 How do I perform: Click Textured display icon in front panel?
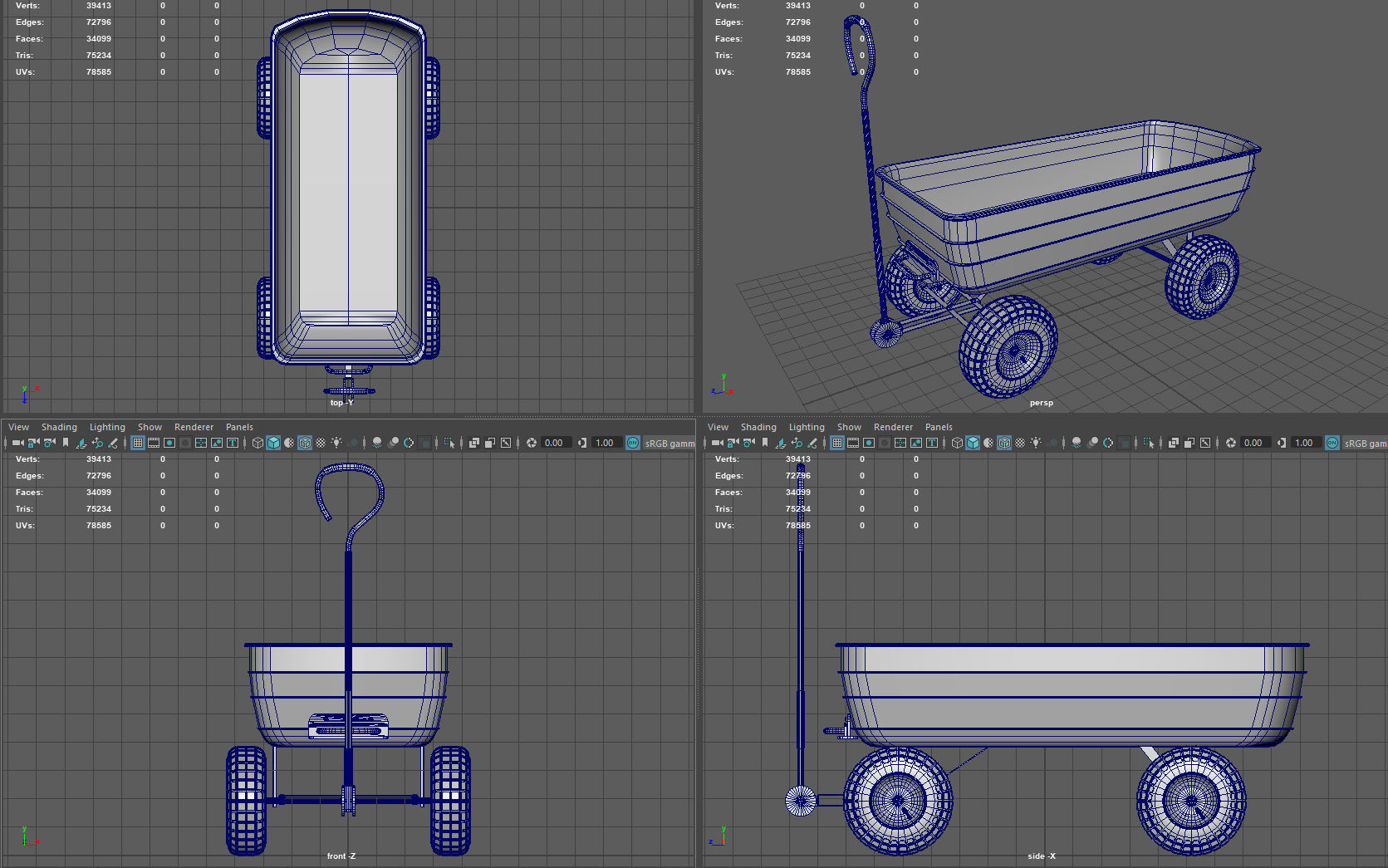(321, 443)
